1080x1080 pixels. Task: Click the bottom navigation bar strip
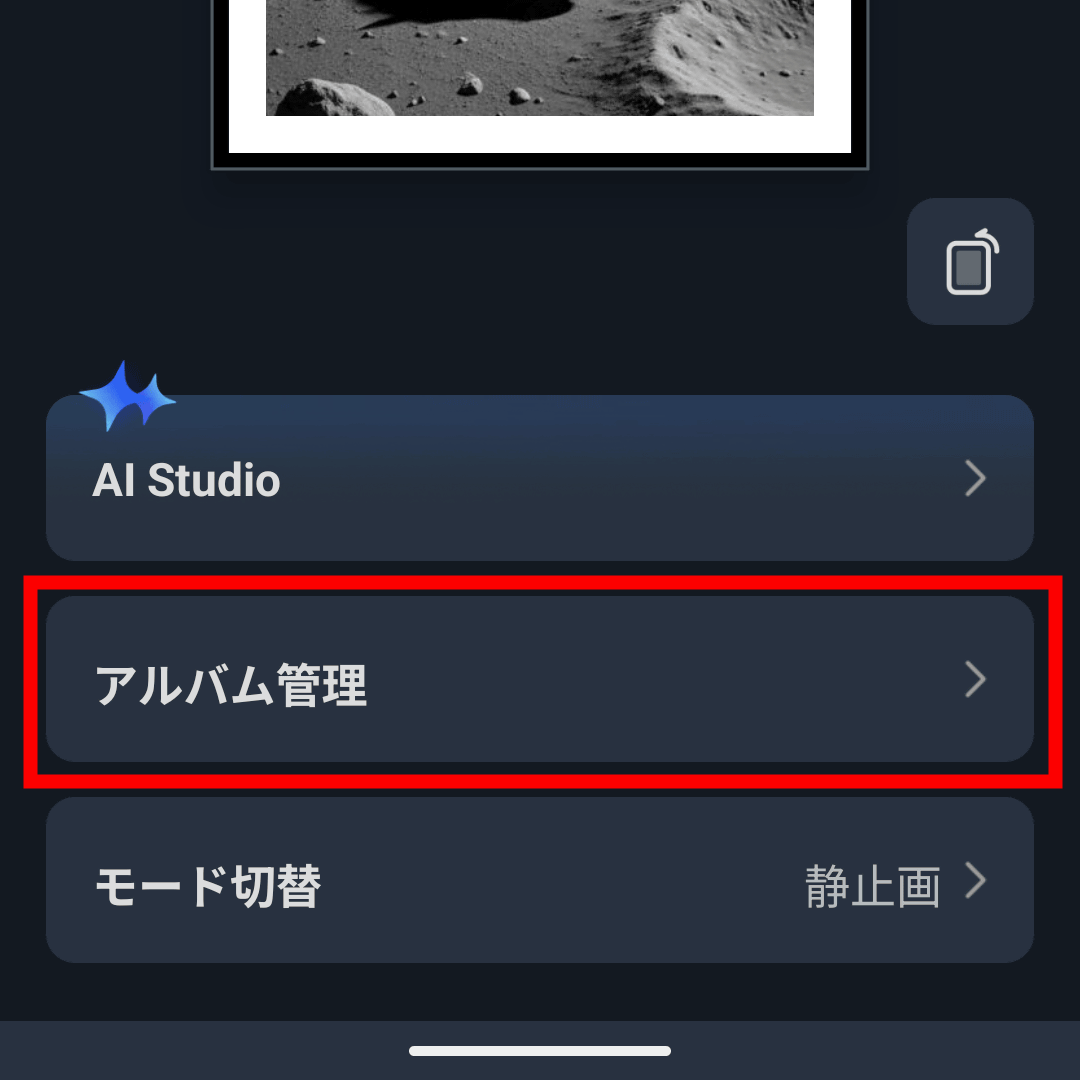click(x=539, y=1050)
